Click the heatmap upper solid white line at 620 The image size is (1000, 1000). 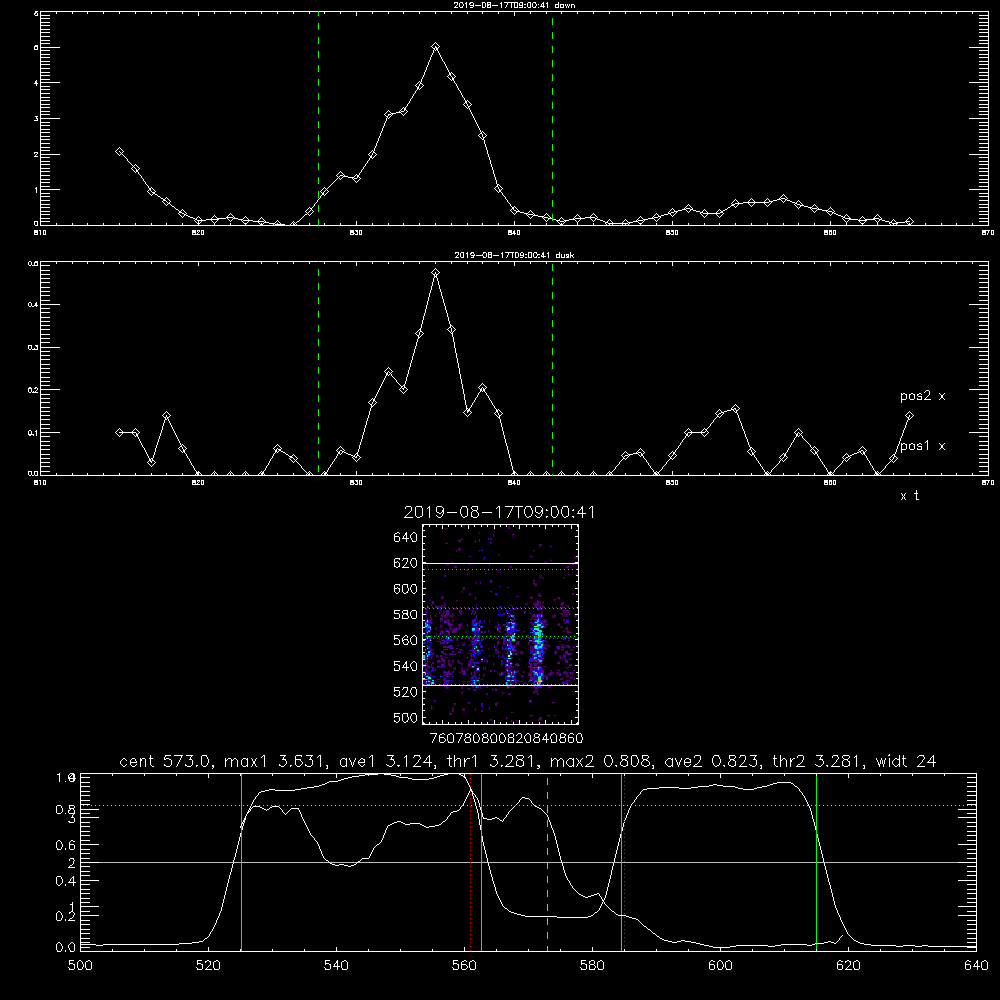500,563
